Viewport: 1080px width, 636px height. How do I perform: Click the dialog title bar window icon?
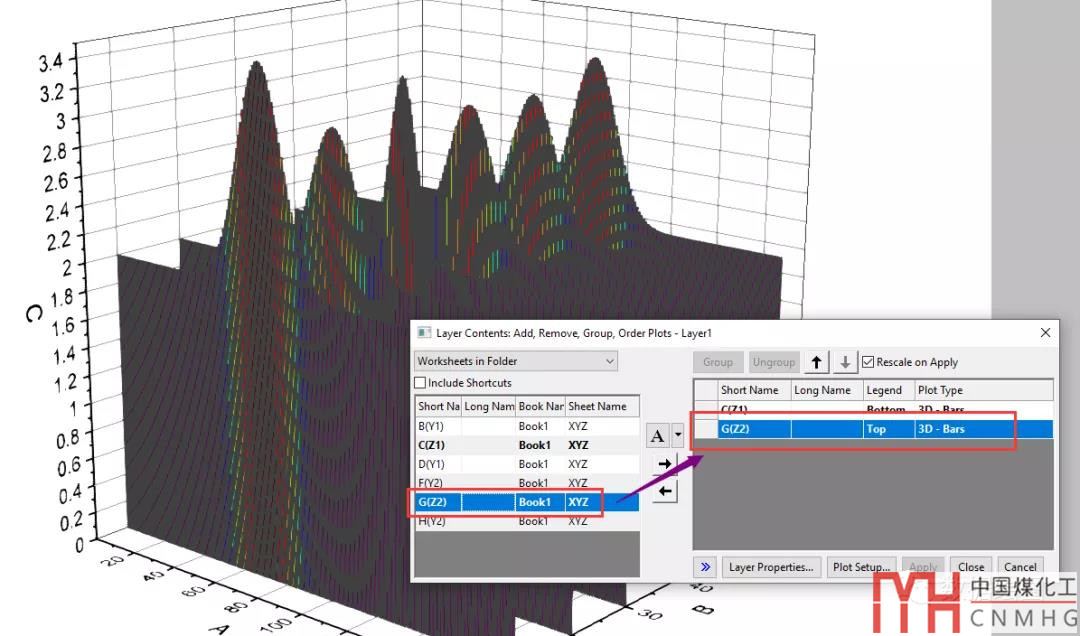coord(424,333)
